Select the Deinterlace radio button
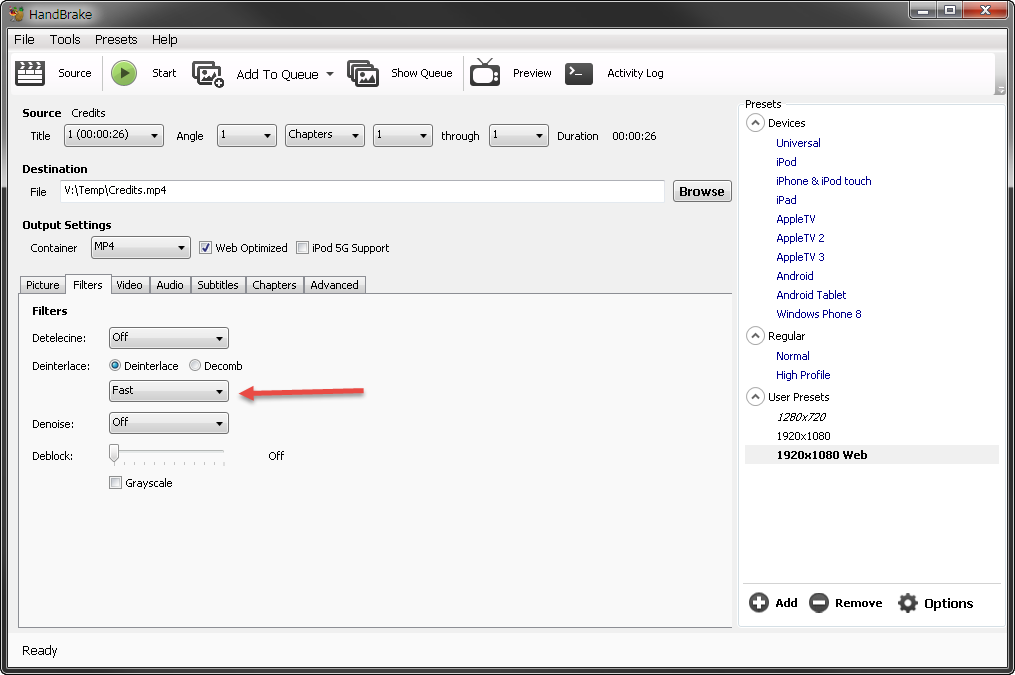The width and height of the screenshot is (1015, 675). coord(115,366)
